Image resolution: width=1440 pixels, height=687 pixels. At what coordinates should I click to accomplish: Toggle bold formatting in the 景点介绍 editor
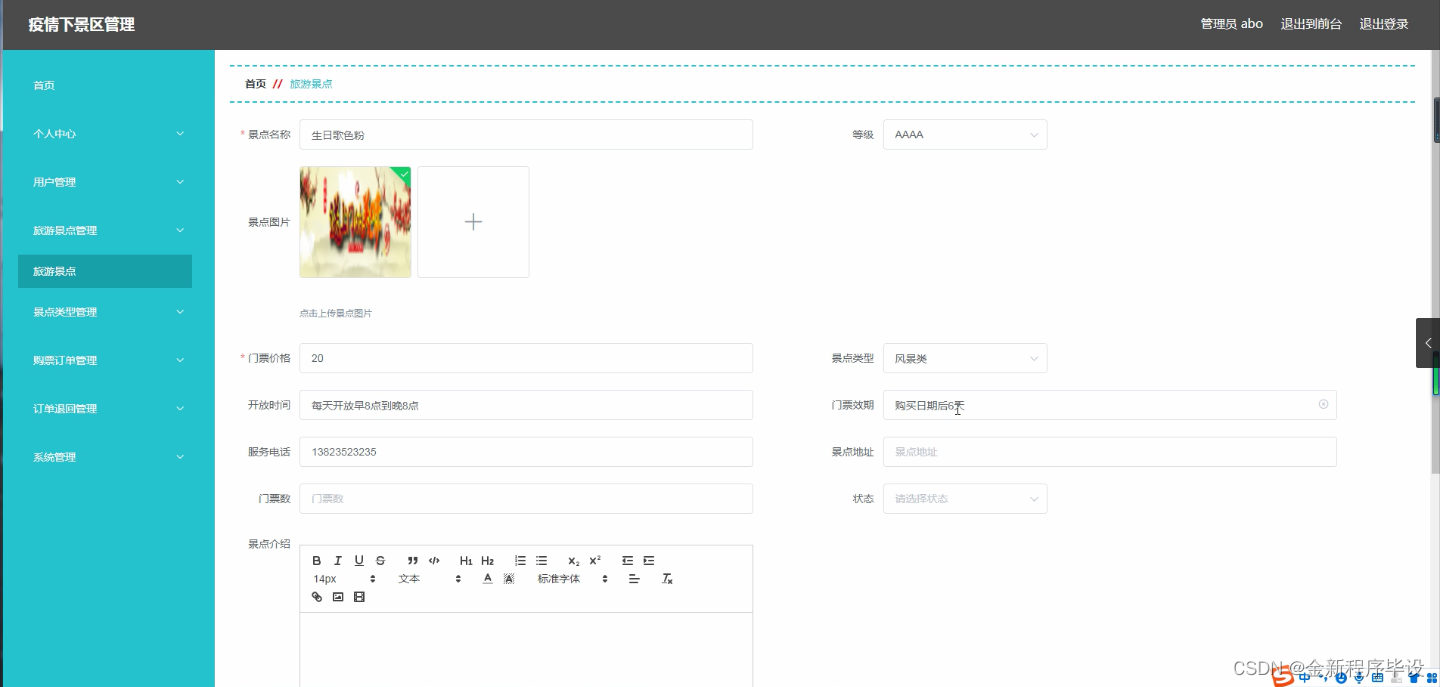point(317,560)
